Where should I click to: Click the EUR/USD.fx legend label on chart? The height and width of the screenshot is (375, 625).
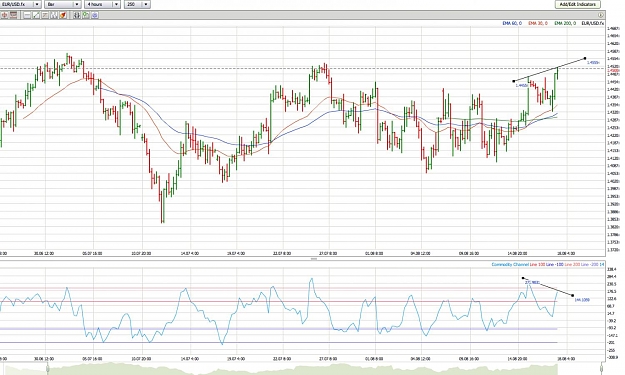(x=592, y=24)
